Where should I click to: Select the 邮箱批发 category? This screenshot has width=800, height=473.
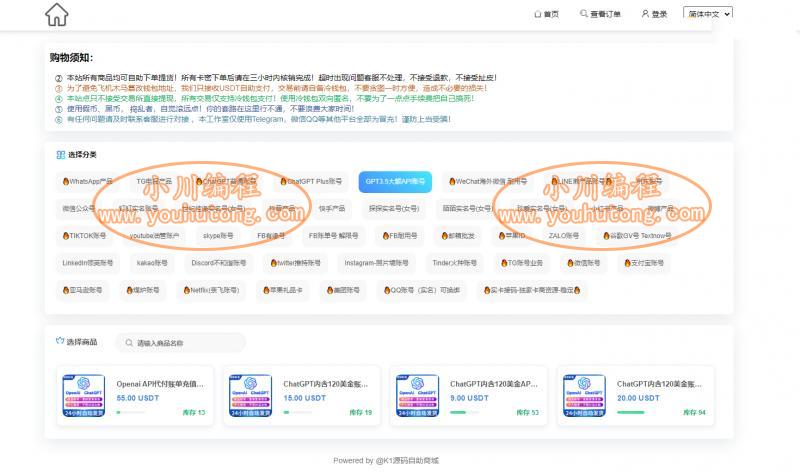[x=458, y=236]
